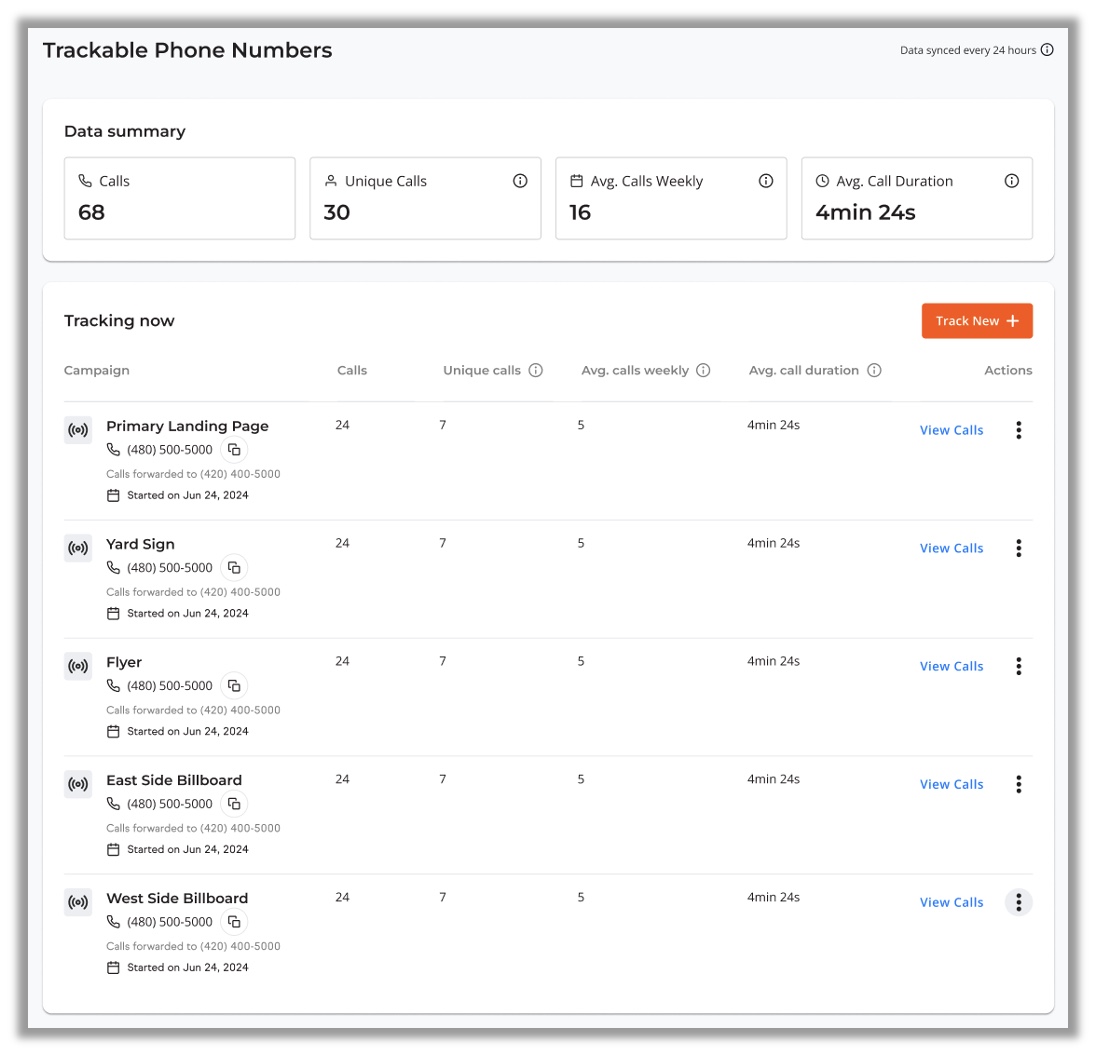Viewport: 1096px width, 1058px height.
Task: Open View Calls for East Side Billboard
Action: [951, 784]
